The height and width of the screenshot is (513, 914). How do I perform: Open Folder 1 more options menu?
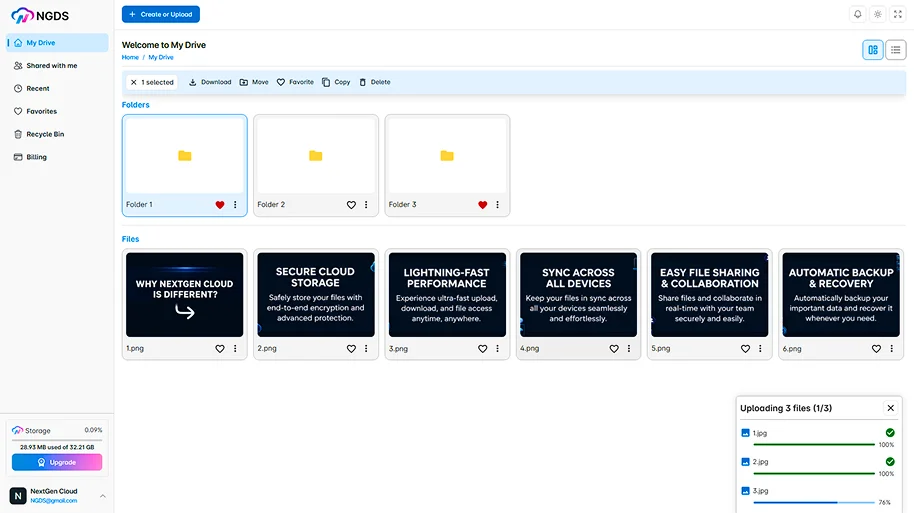(x=235, y=205)
